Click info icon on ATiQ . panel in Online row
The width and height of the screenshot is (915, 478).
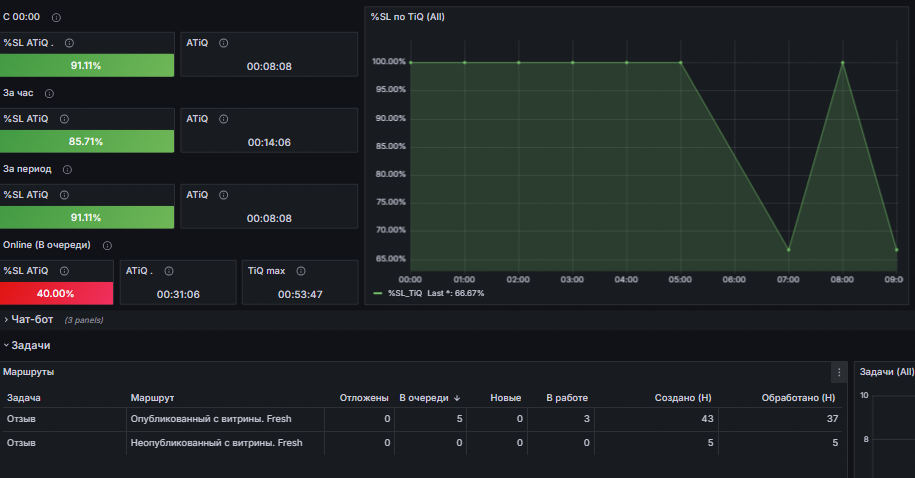click(169, 271)
